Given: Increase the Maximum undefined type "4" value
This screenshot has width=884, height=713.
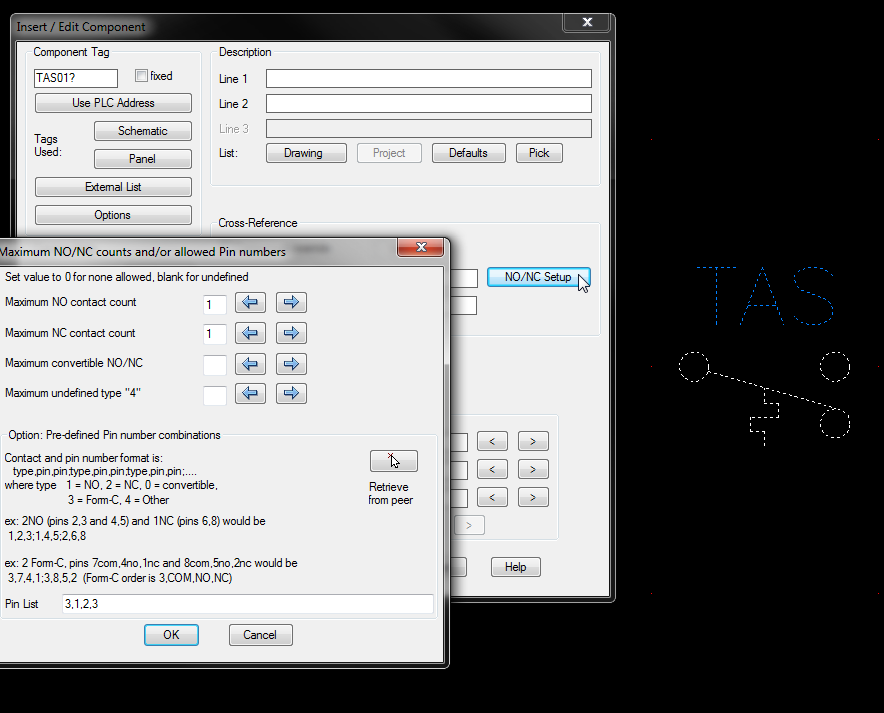Looking at the screenshot, I should point(291,392).
